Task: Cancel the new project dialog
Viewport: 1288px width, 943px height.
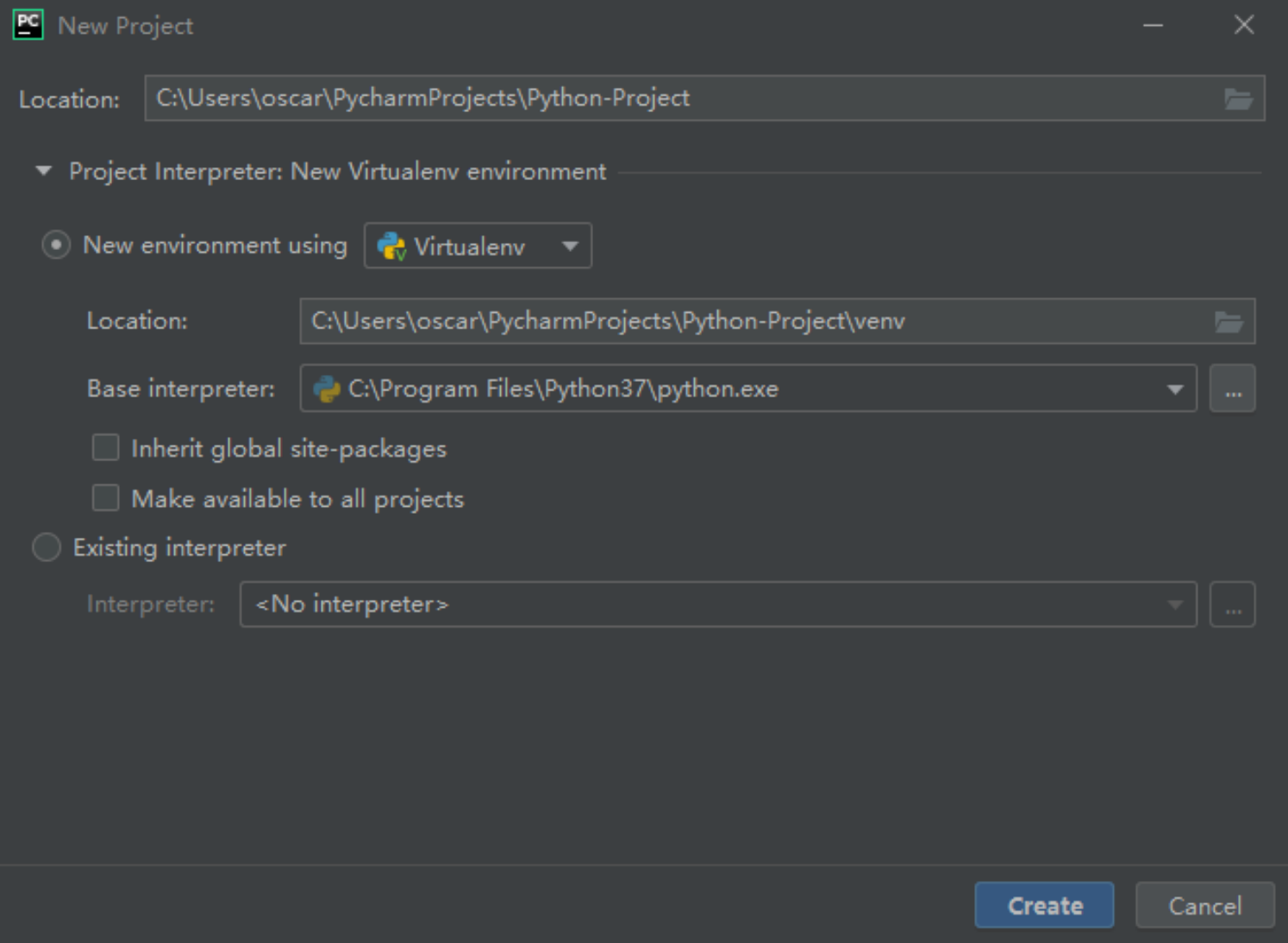Action: coord(1204,906)
